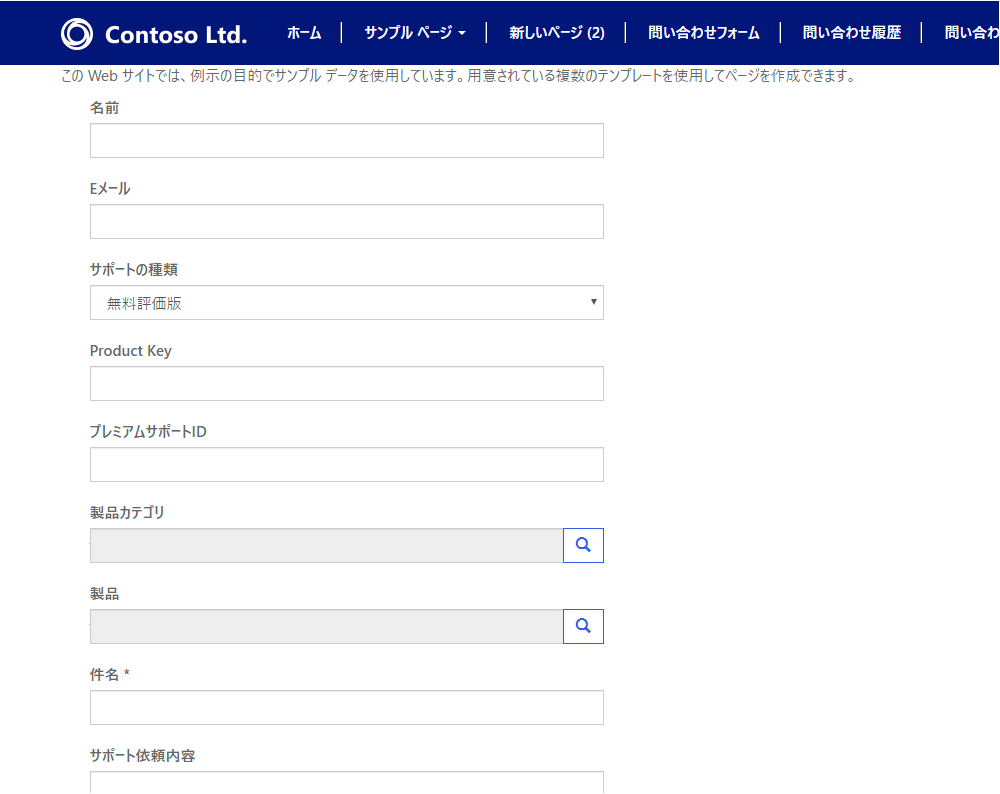Go to ホーム in navigation
Viewport: 1000px width, 794px height.
[x=304, y=33]
